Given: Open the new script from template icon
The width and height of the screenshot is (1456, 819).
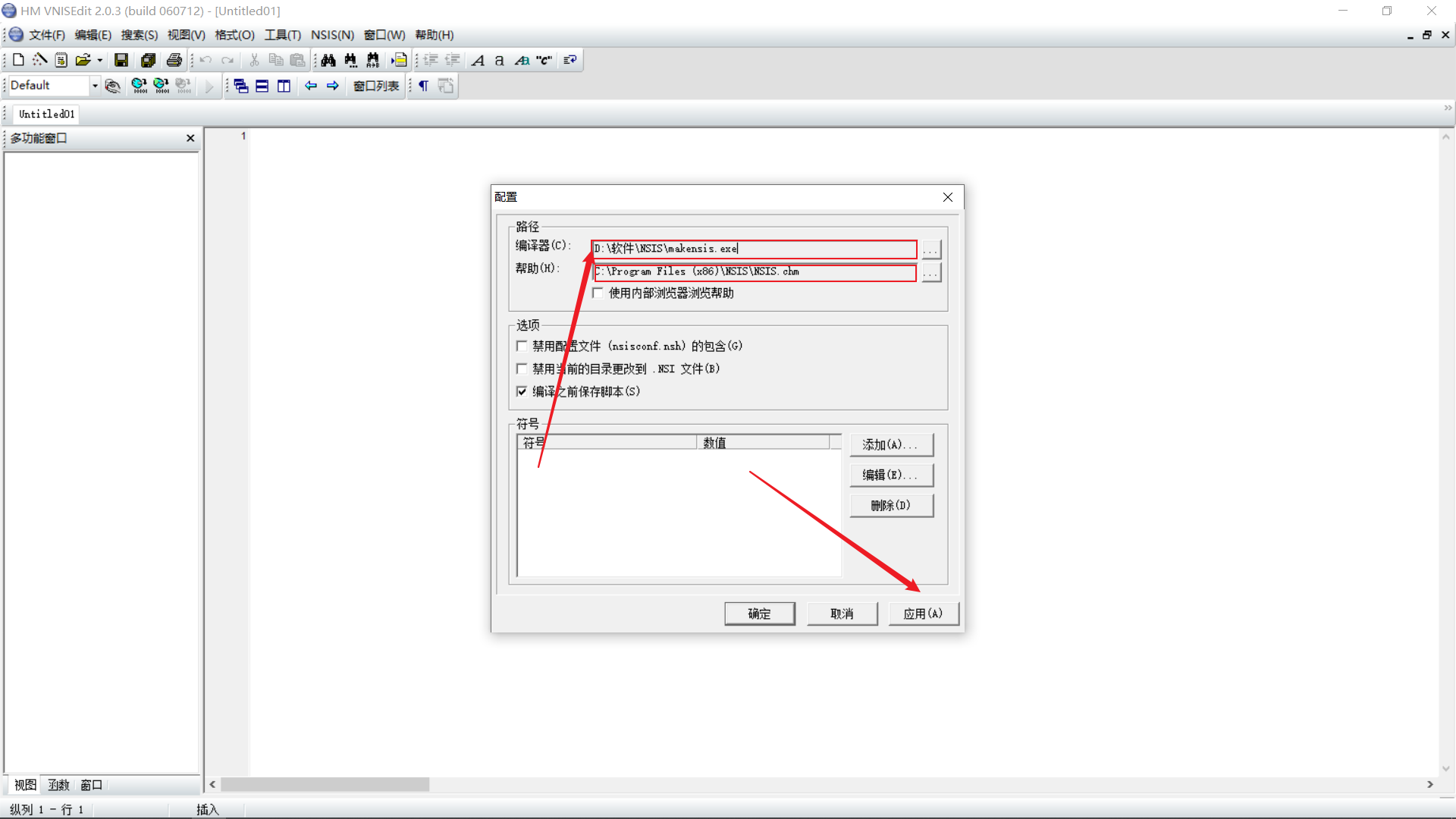Looking at the screenshot, I should 61,60.
